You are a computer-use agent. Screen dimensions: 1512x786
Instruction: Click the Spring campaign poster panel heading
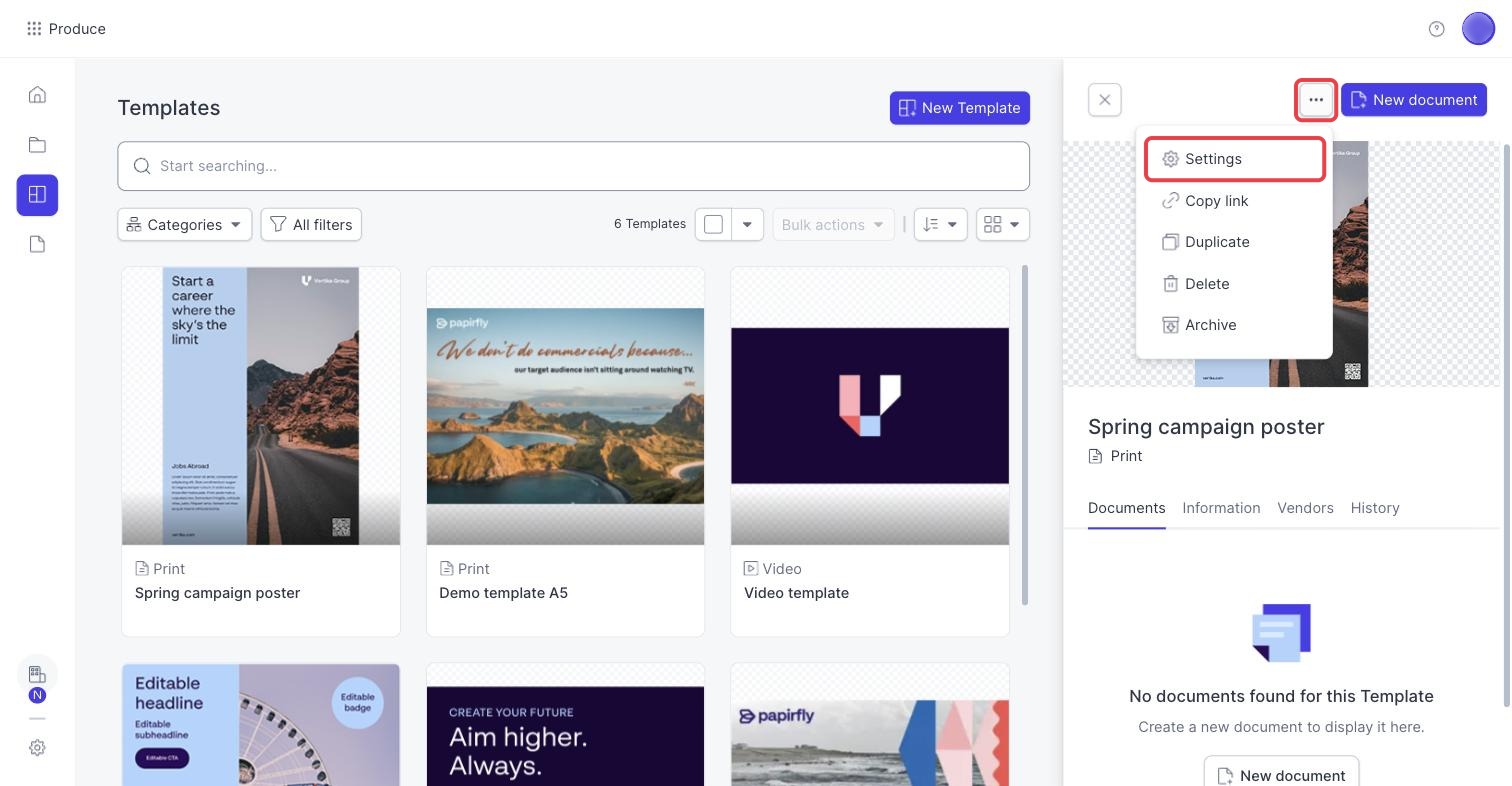pos(1206,427)
